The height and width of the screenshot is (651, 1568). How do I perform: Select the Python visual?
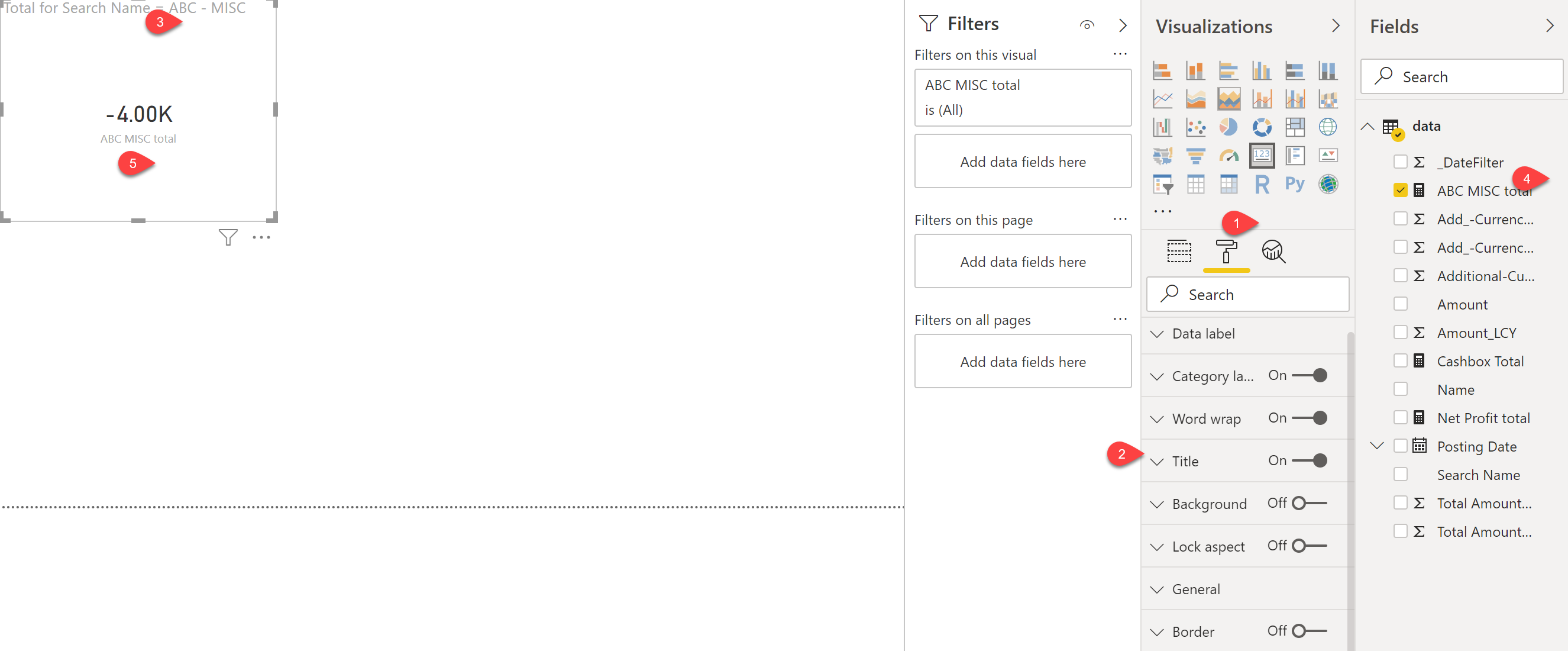coord(1295,184)
